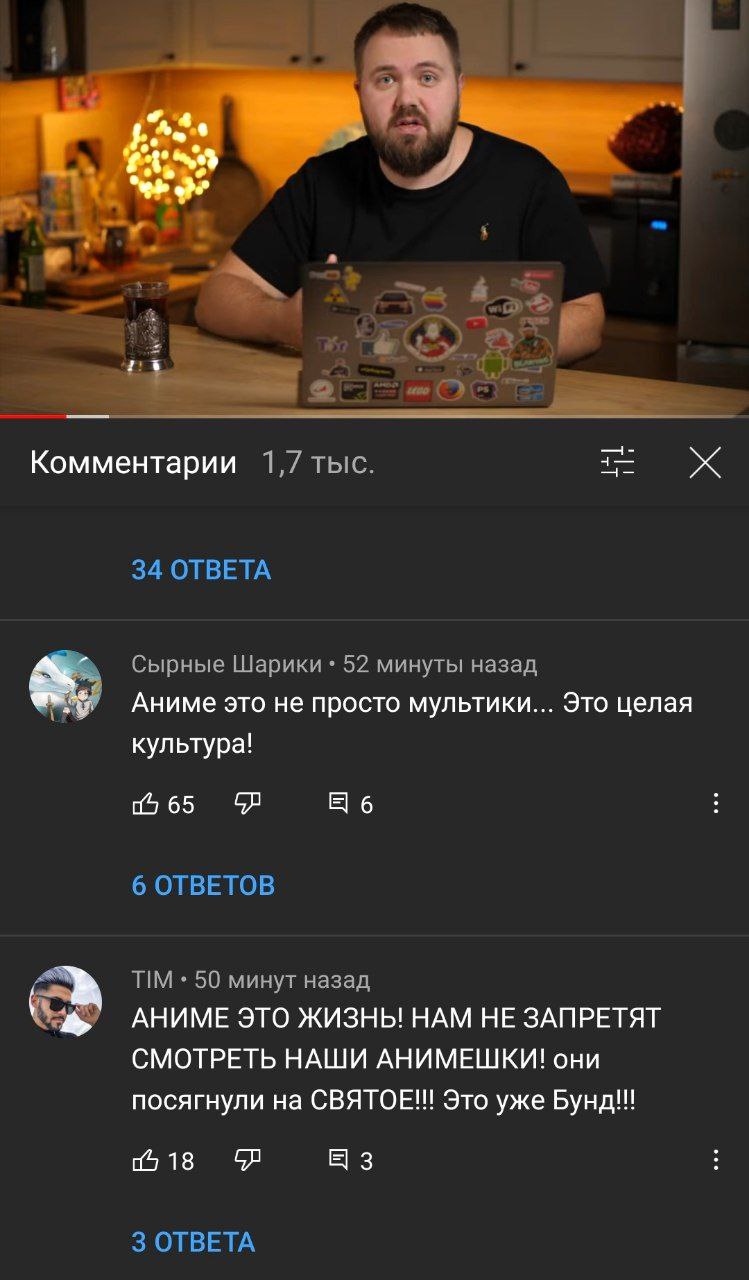This screenshot has height=1280, width=749.
Task: Expand the 6 ОТВЕТОВ replies
Action: (x=203, y=885)
